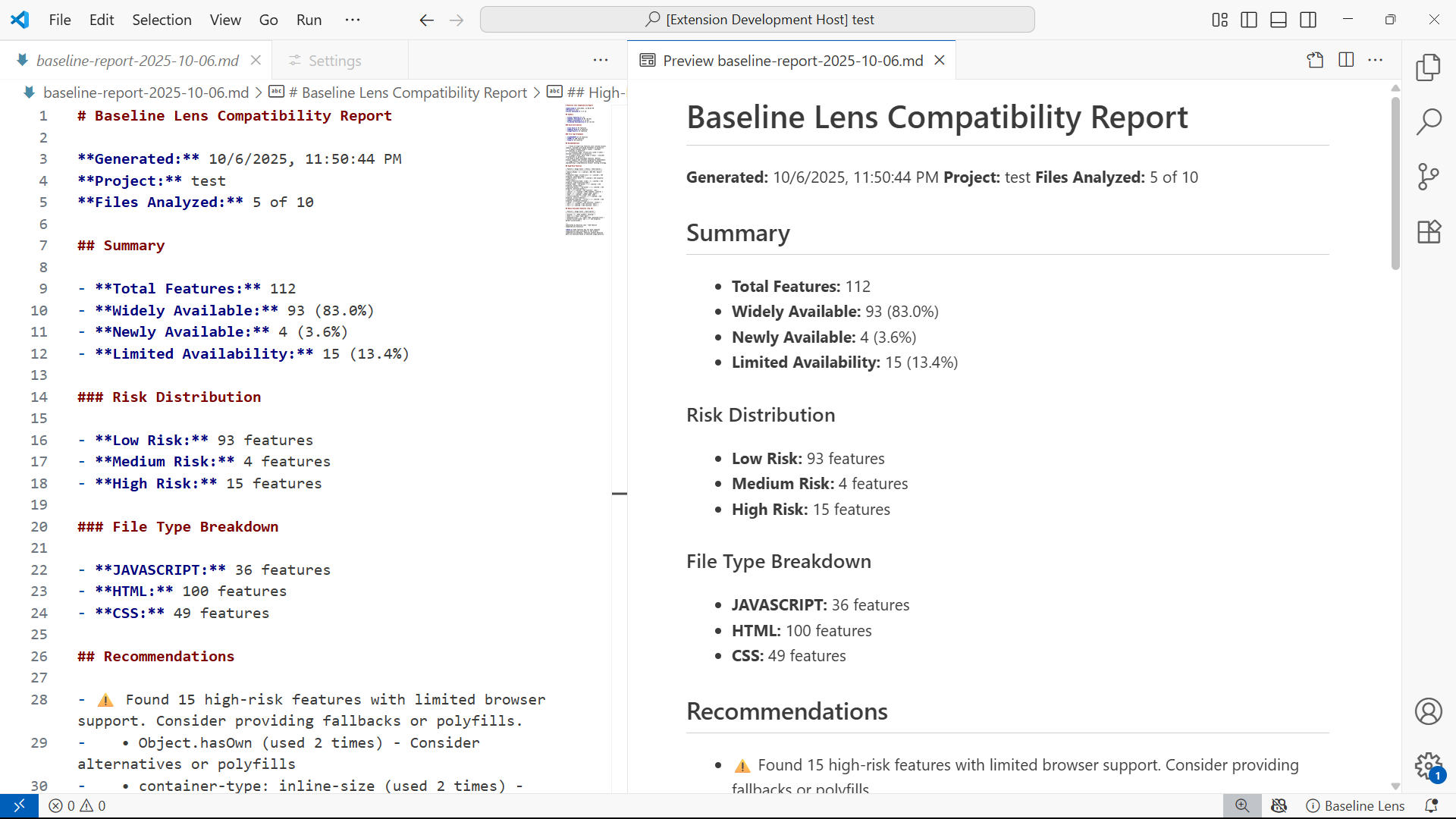1456x819 pixels.
Task: Open the Explorer view in activity bar
Action: 1428,67
